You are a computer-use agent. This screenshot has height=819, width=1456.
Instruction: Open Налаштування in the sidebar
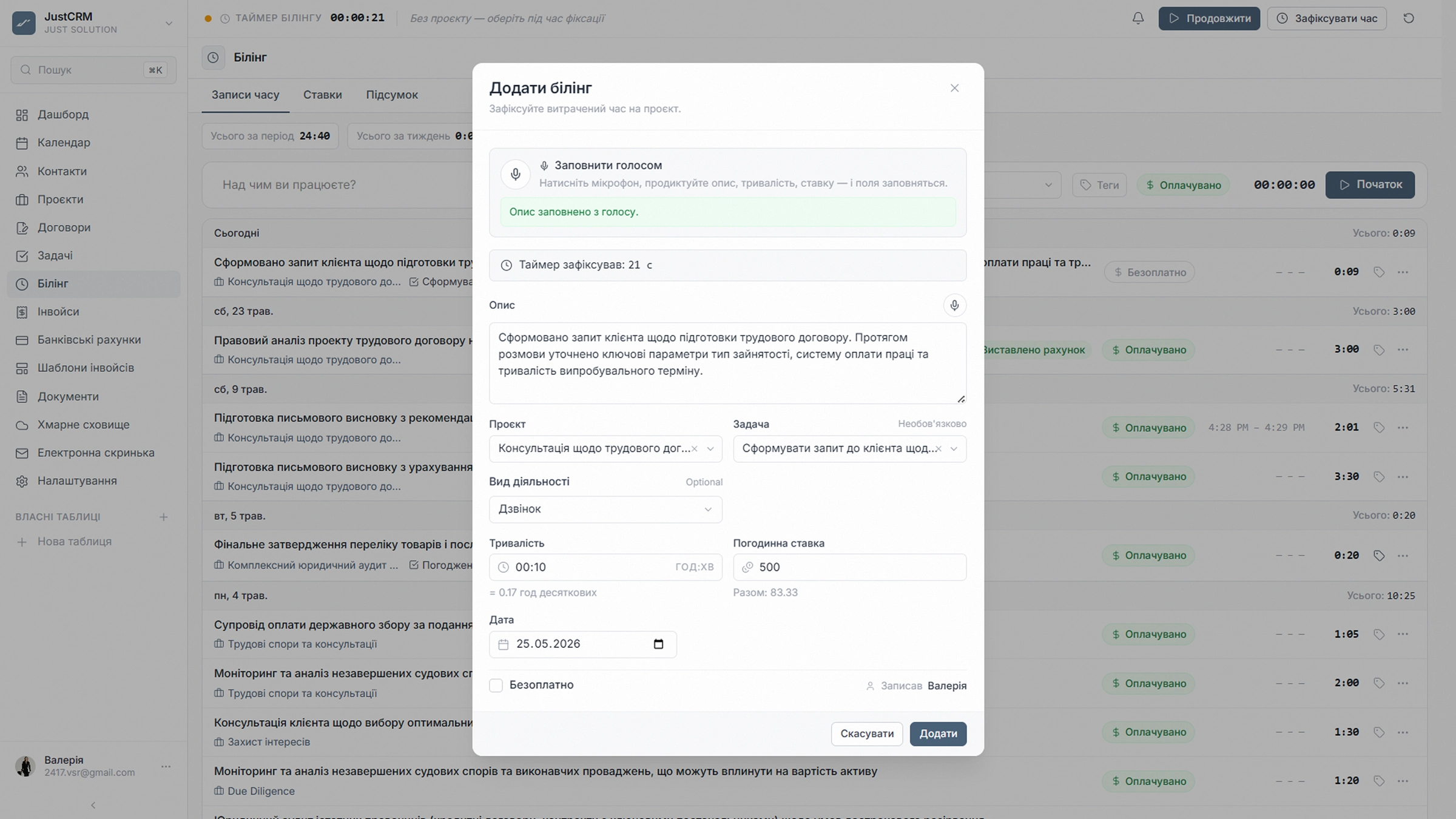tap(93, 480)
